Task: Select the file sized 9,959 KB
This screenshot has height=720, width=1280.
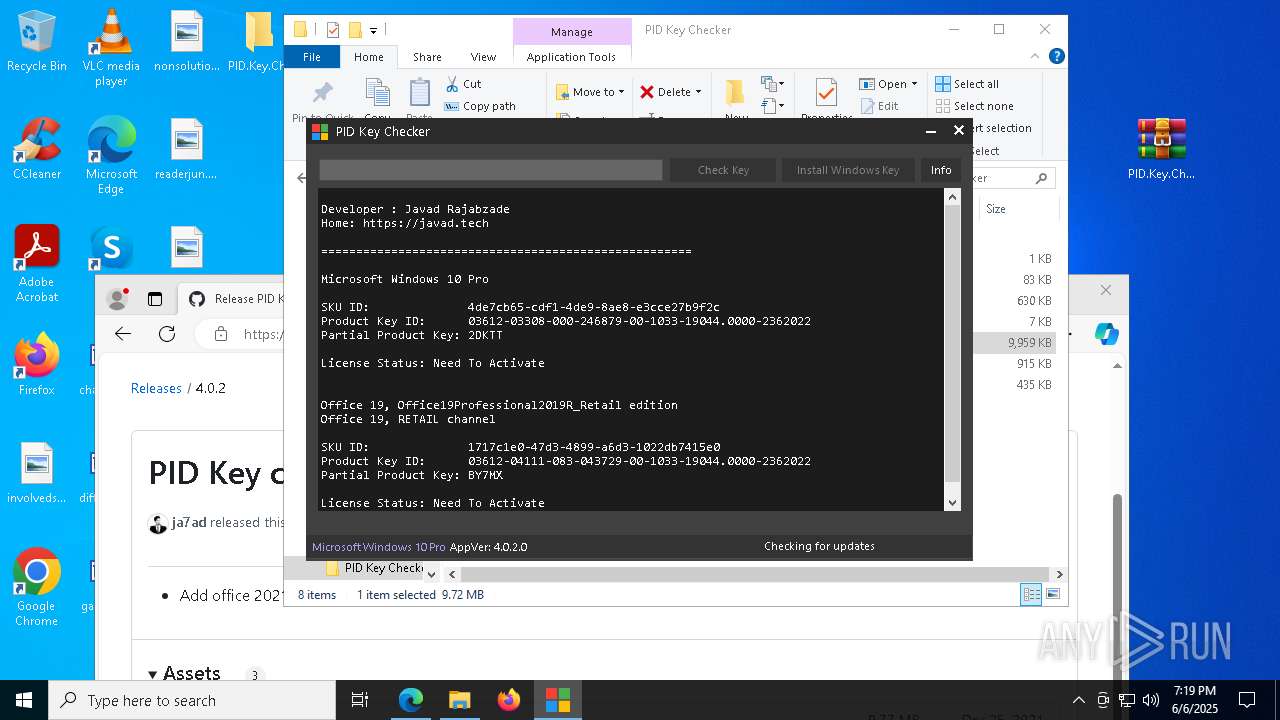Action: 1029,342
